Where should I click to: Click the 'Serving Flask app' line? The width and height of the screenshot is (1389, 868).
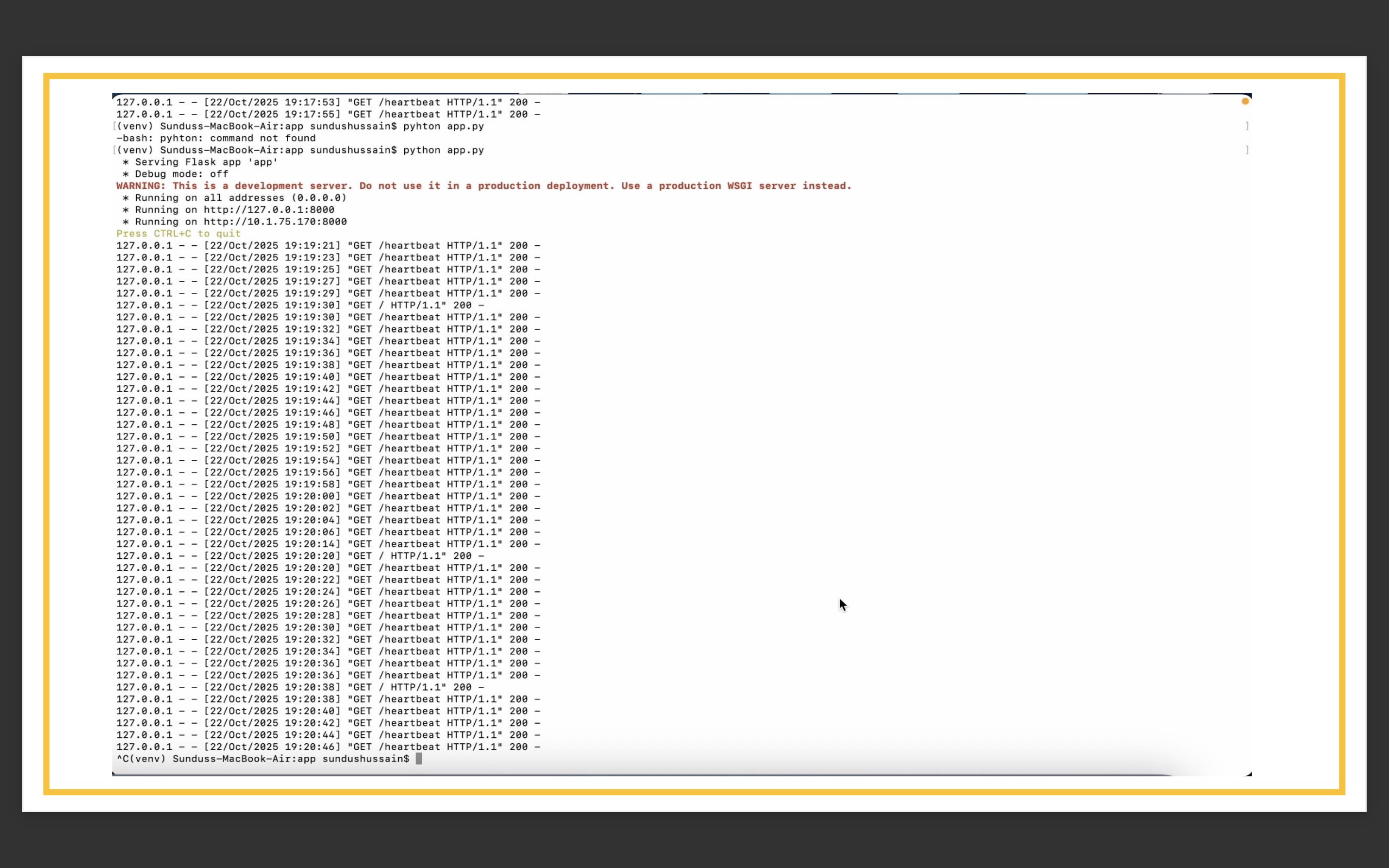[200, 162]
